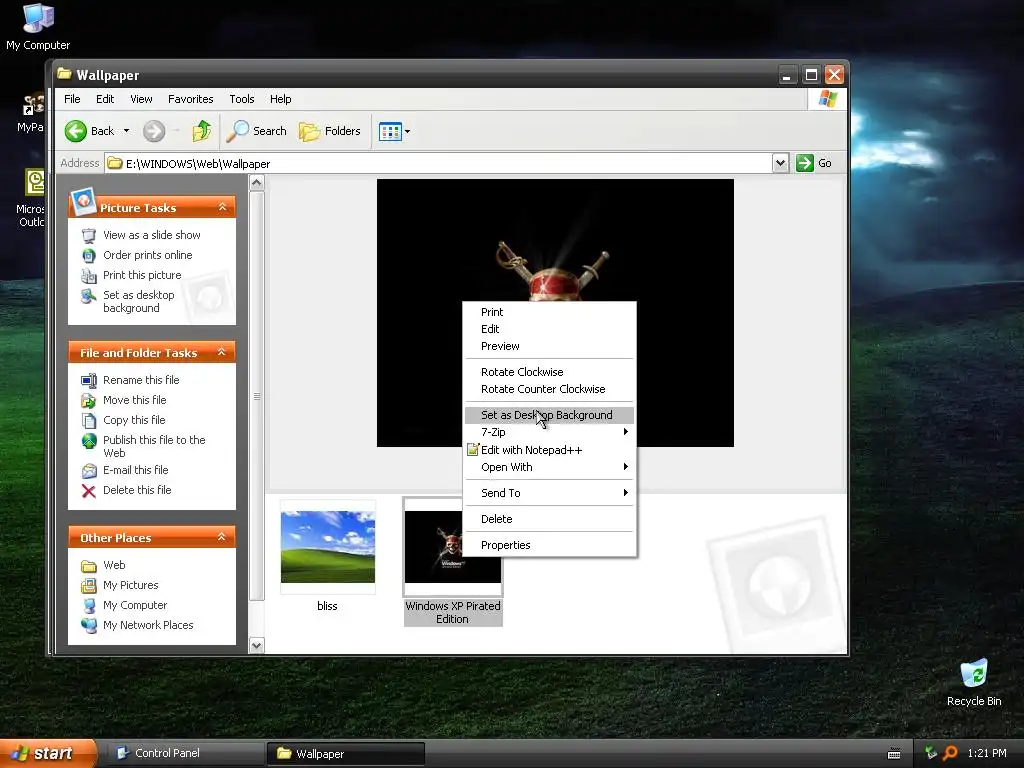Go up one folder level icon
This screenshot has height=768, width=1024.
(202, 131)
